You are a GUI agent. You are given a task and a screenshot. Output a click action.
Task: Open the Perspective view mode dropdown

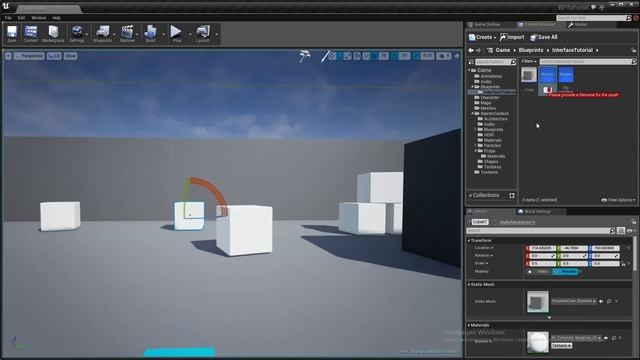pos(29,56)
